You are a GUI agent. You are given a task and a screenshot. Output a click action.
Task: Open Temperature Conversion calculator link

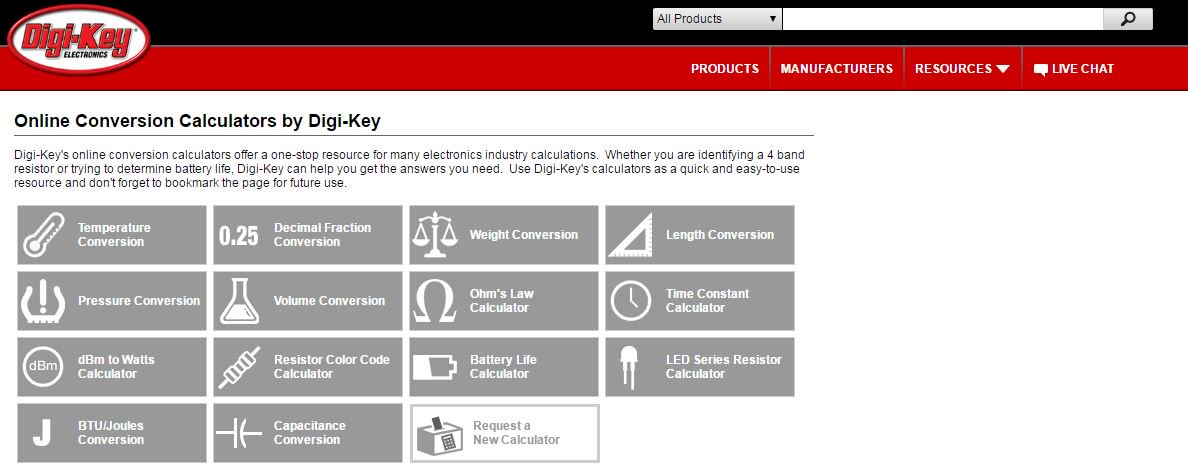[x=114, y=234]
